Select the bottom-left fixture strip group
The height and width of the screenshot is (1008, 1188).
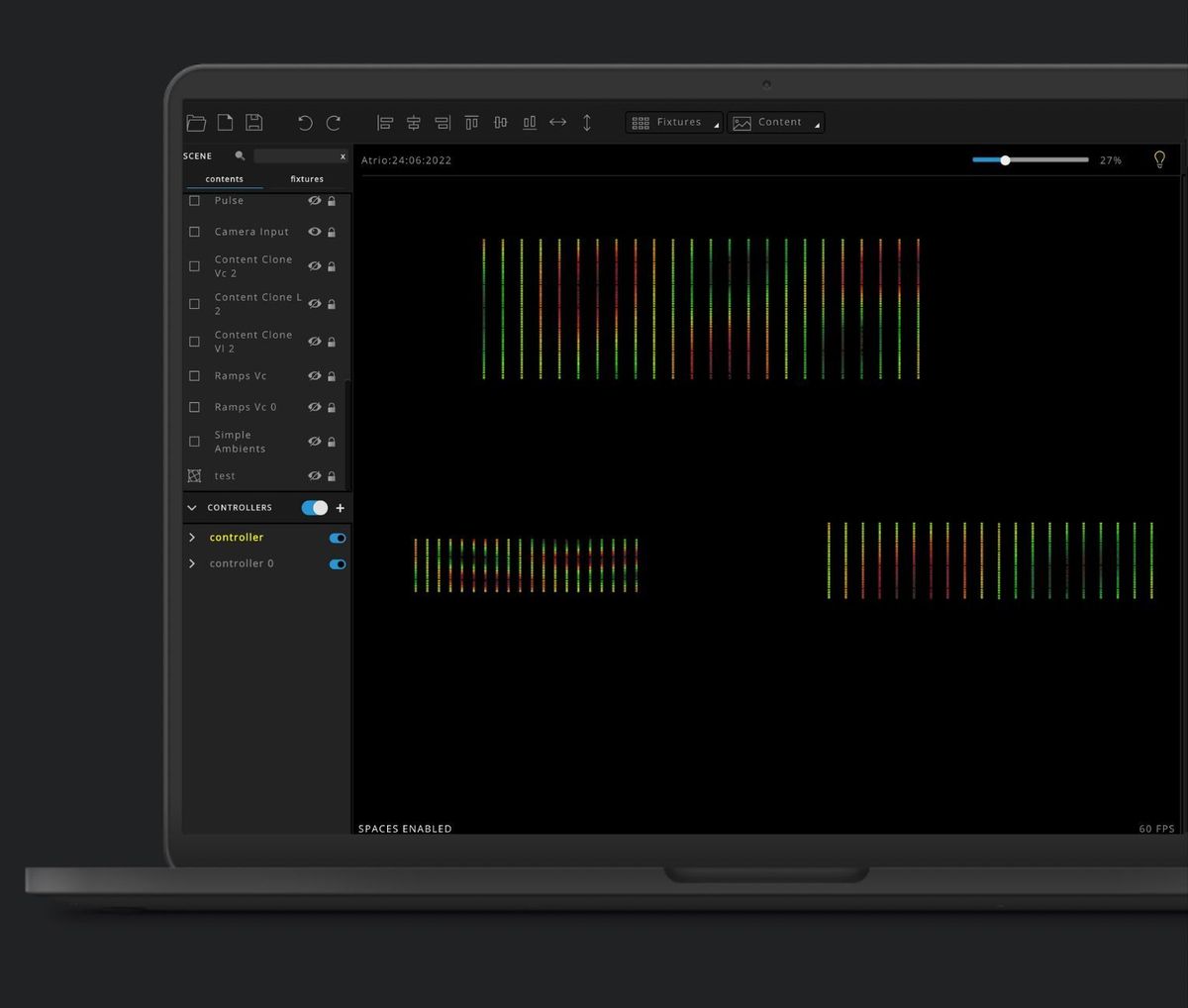pos(526,566)
